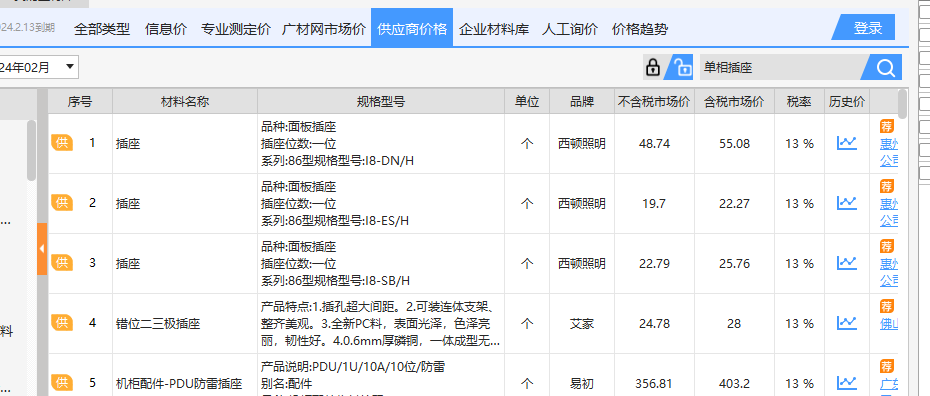
Task: Open 佛山 supplier link in row 4
Action: pyautogui.click(x=888, y=324)
